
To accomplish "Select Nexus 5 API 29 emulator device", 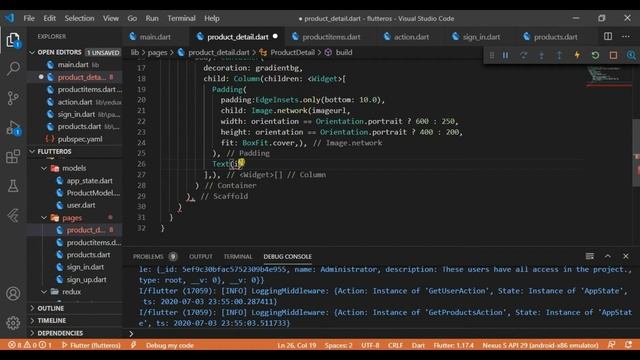I will coord(540,345).
